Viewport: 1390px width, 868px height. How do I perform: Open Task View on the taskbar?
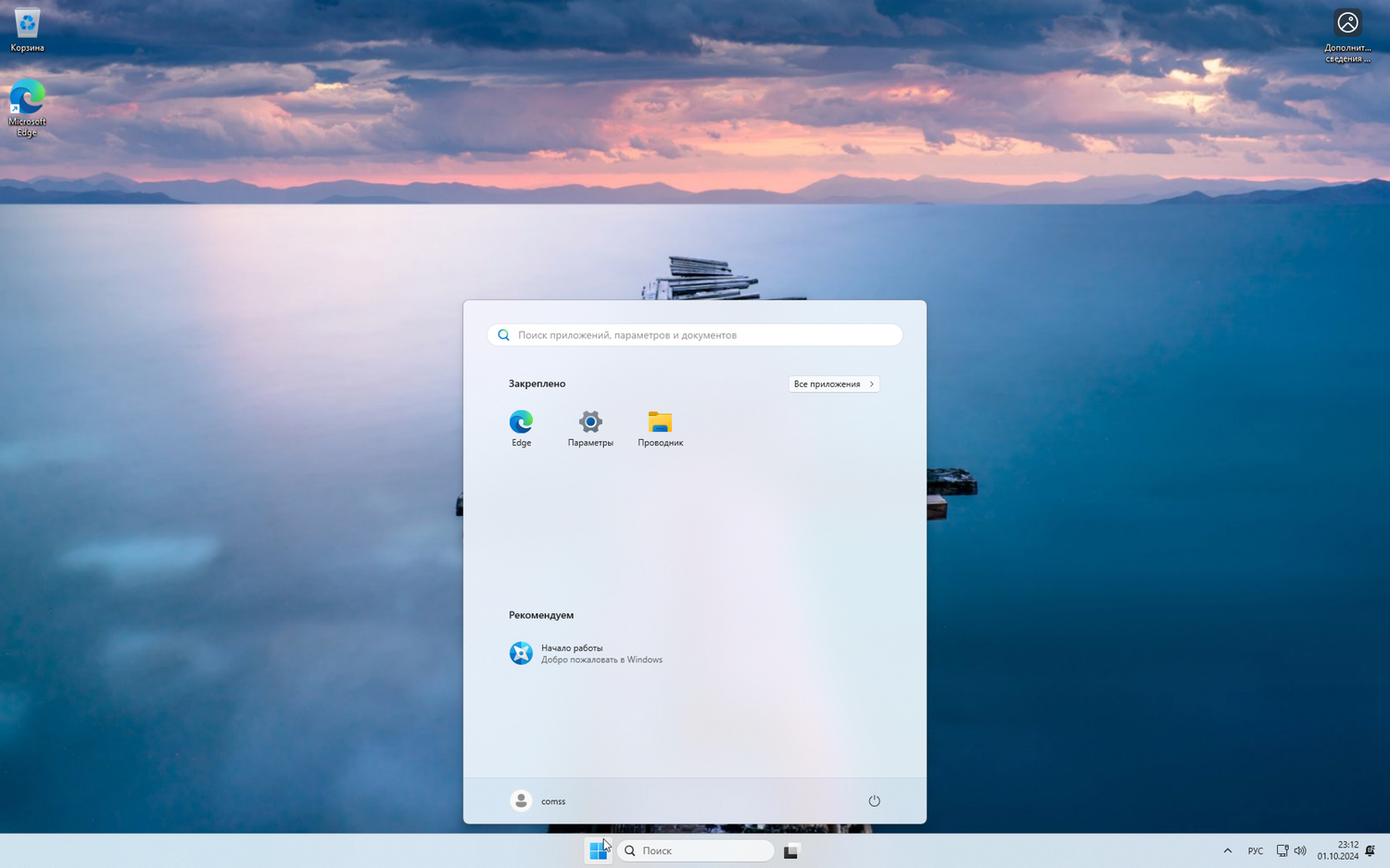(790, 851)
